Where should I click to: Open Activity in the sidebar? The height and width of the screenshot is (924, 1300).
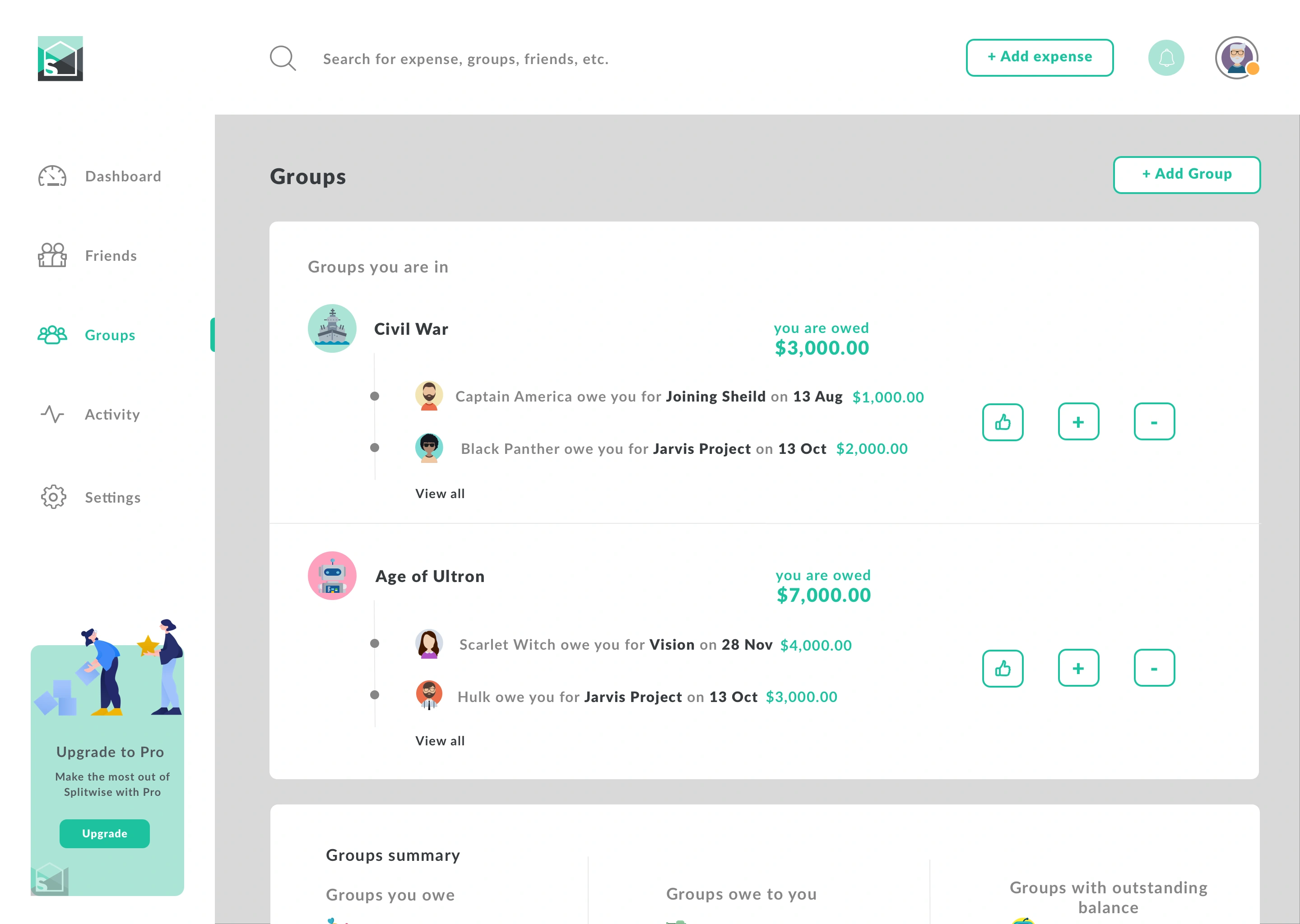(112, 415)
